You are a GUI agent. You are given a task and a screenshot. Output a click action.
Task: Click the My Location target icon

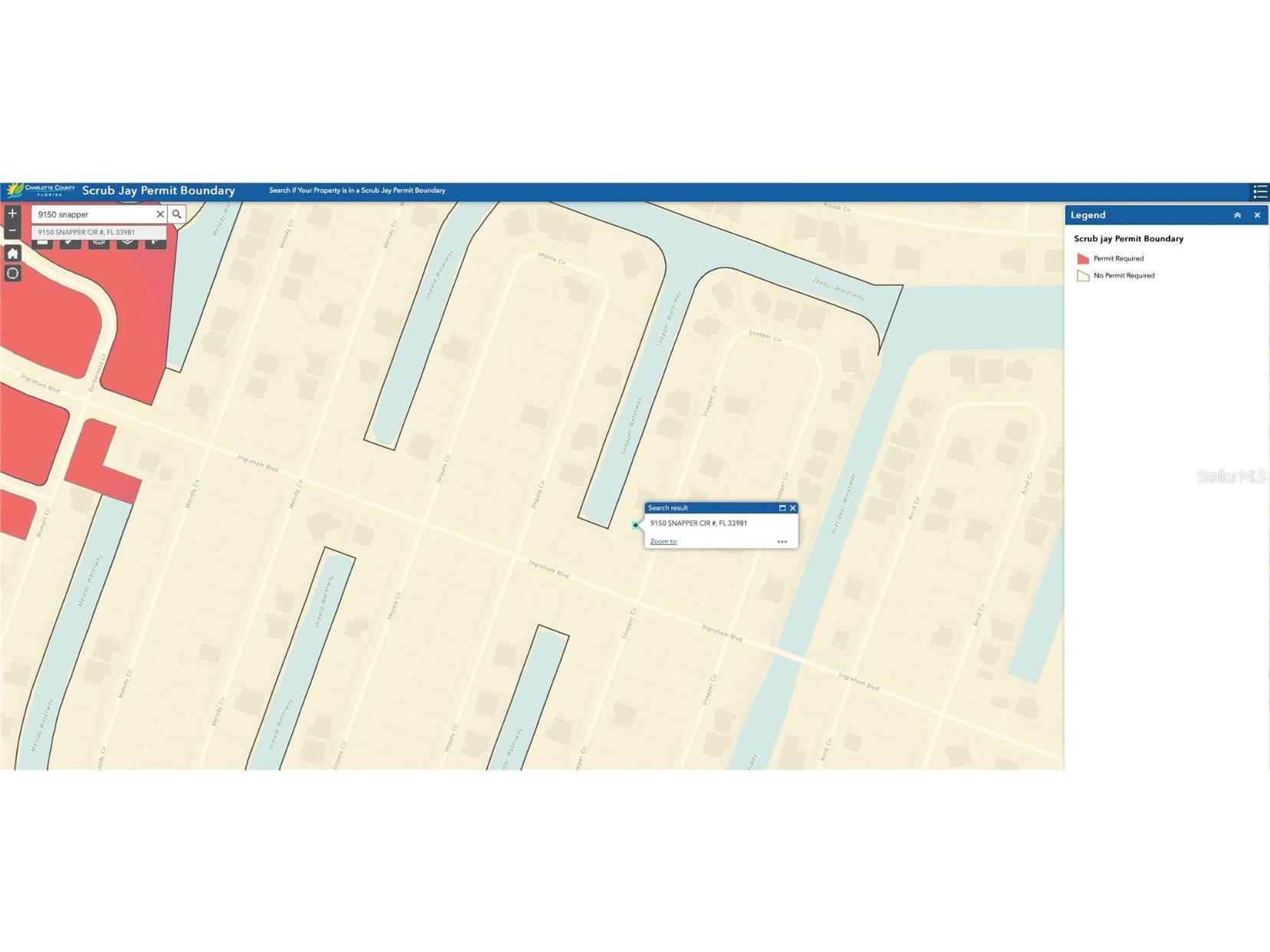click(12, 274)
